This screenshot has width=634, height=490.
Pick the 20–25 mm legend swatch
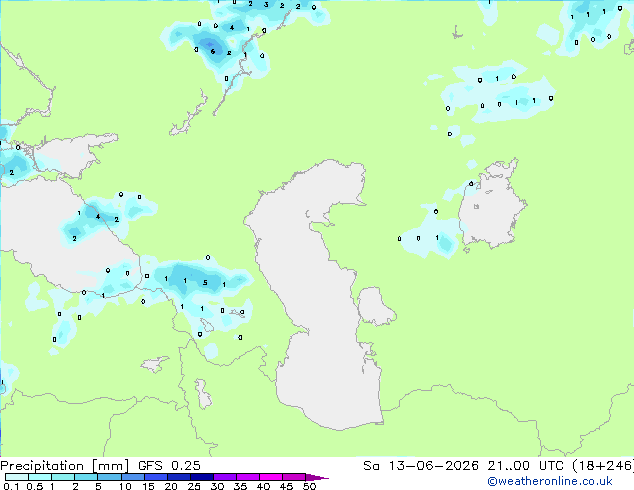[x=178, y=477]
